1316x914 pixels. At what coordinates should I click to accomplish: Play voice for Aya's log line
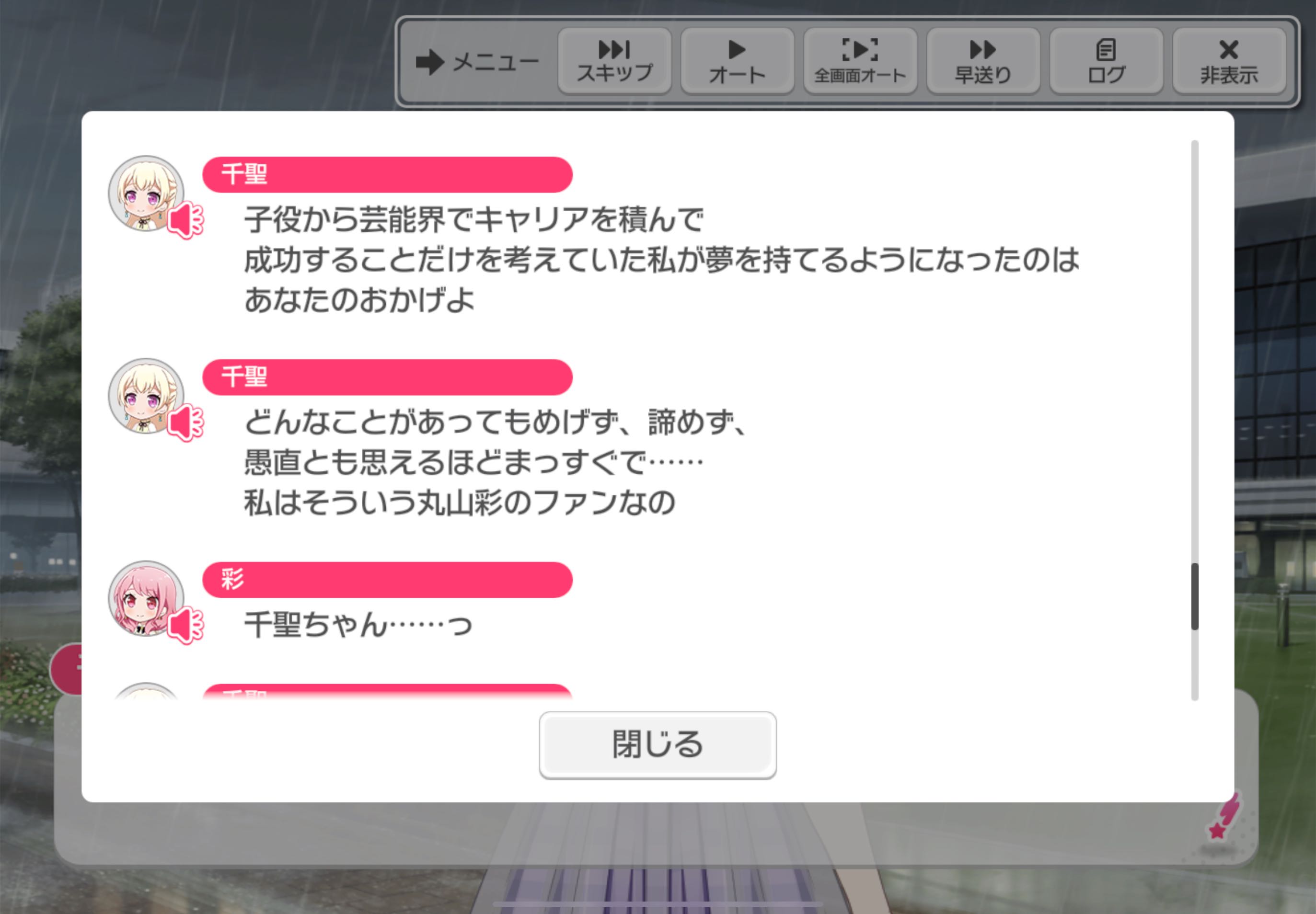[x=185, y=625]
